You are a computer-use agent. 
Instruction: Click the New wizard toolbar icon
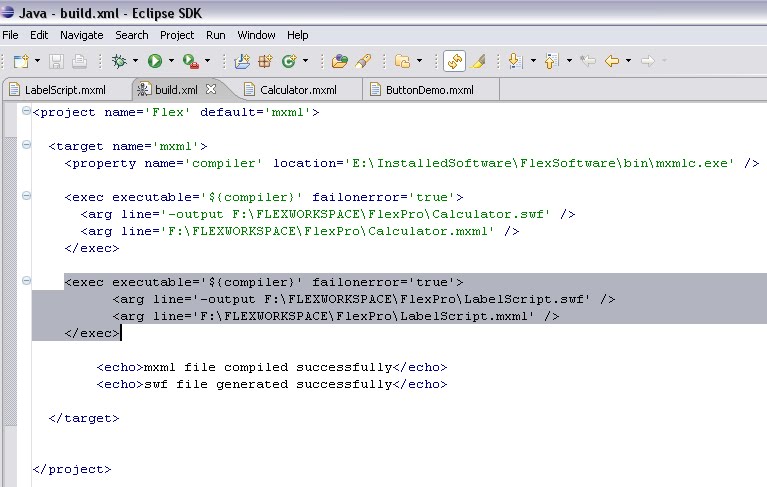(x=21, y=61)
